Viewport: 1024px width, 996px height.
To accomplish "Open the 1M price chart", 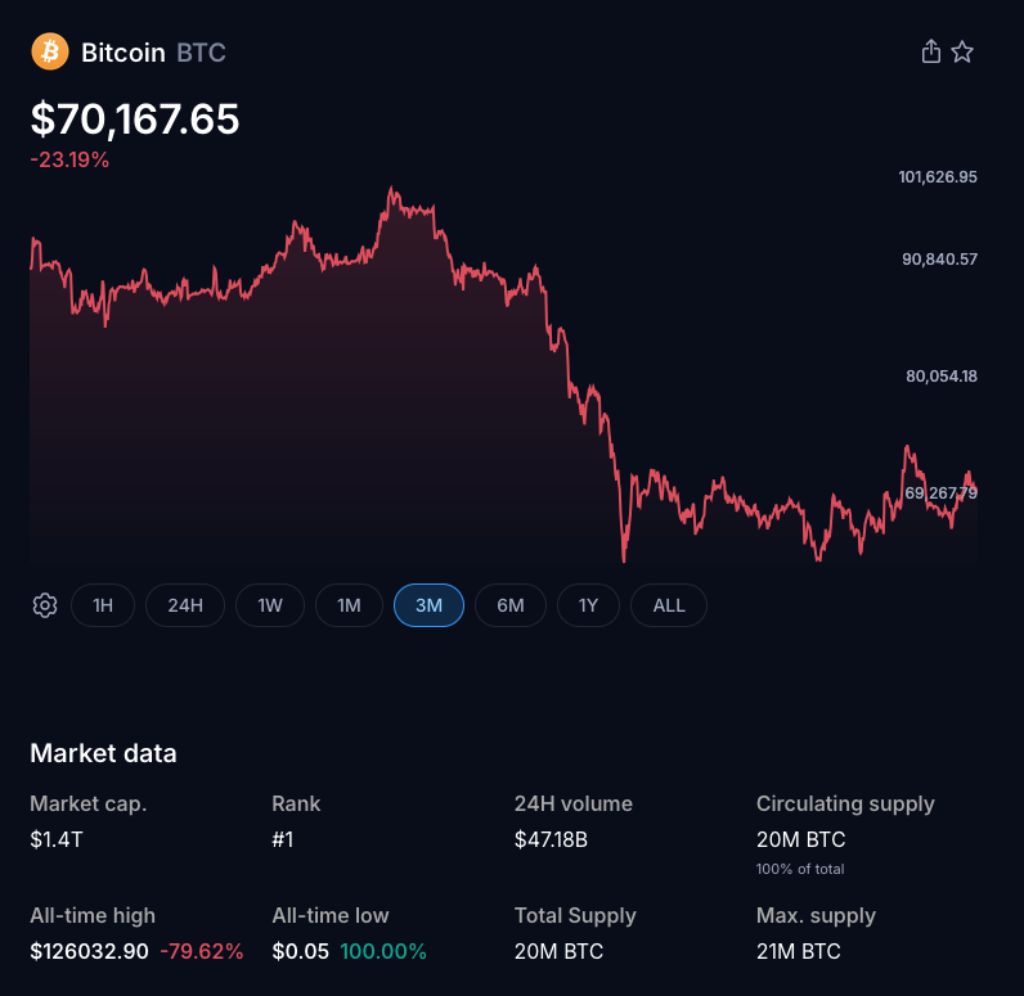I will pos(348,605).
